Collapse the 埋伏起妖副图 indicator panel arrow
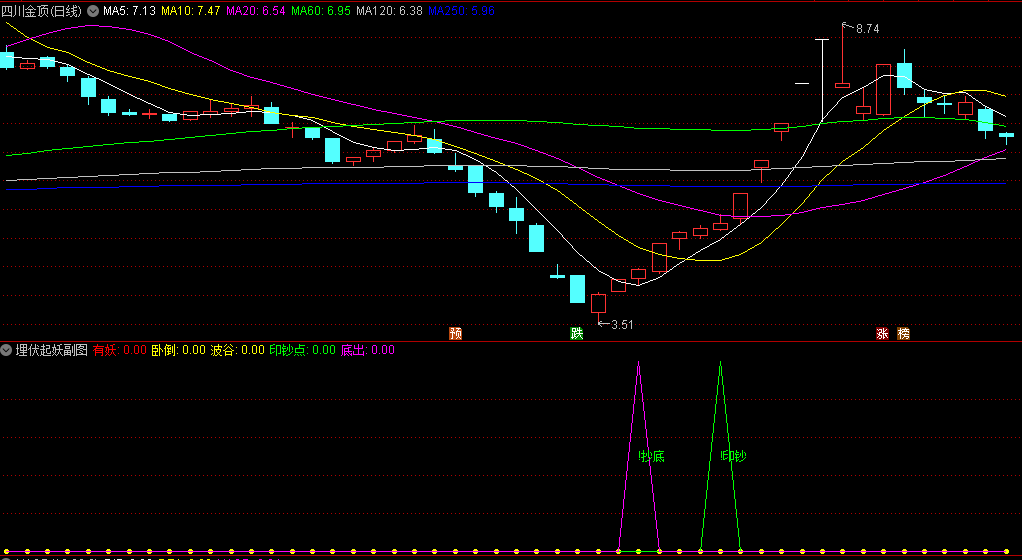Viewport: 1022px width, 560px height. 7,350
